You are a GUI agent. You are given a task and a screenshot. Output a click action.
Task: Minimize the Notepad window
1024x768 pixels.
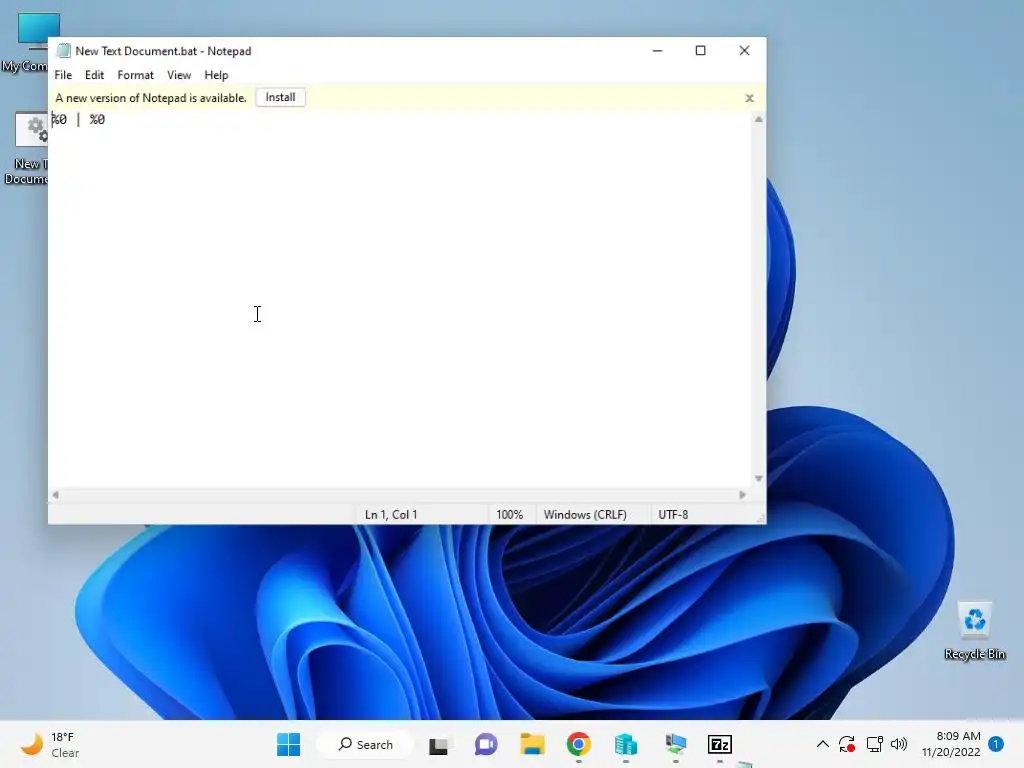tap(658, 51)
